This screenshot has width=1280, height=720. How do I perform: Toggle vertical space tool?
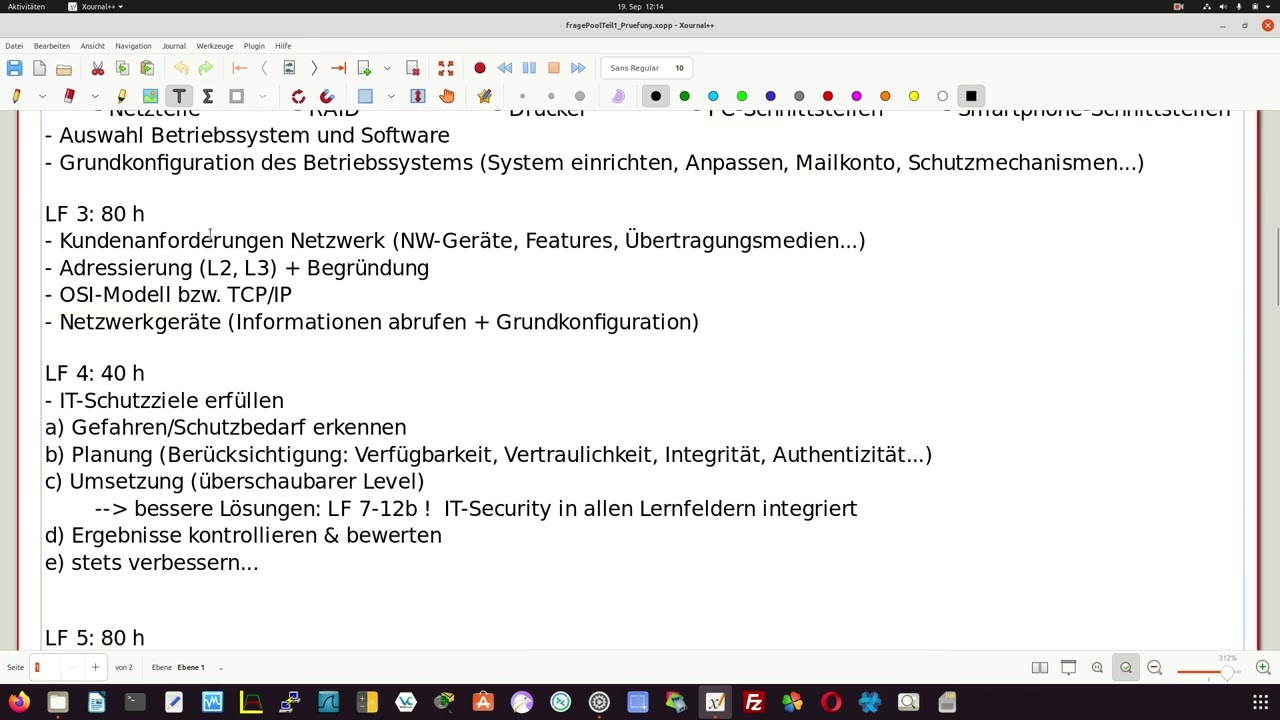click(x=418, y=96)
